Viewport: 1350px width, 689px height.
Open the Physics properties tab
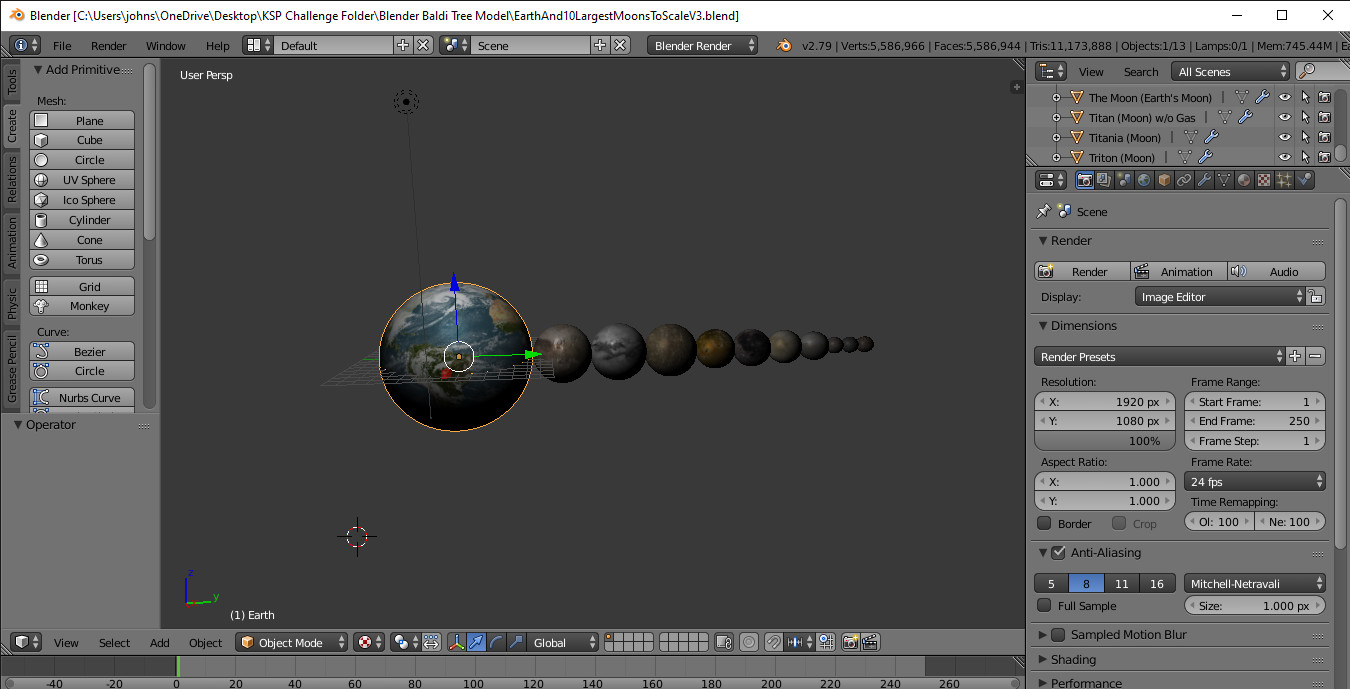(1304, 179)
